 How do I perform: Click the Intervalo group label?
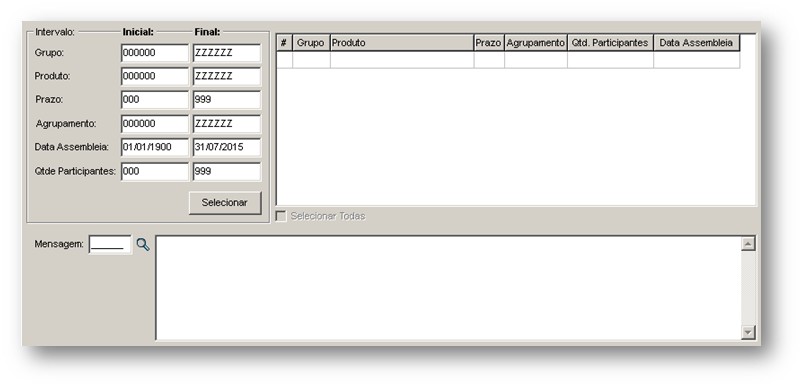[x=55, y=32]
